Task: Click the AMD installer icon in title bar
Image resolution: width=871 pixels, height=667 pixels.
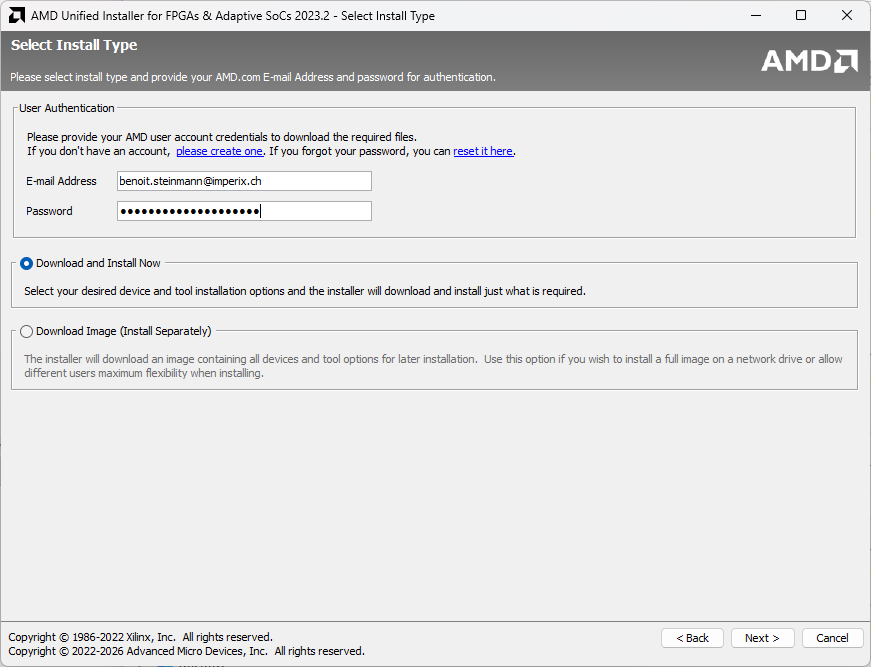Action: pyautogui.click(x=16, y=16)
